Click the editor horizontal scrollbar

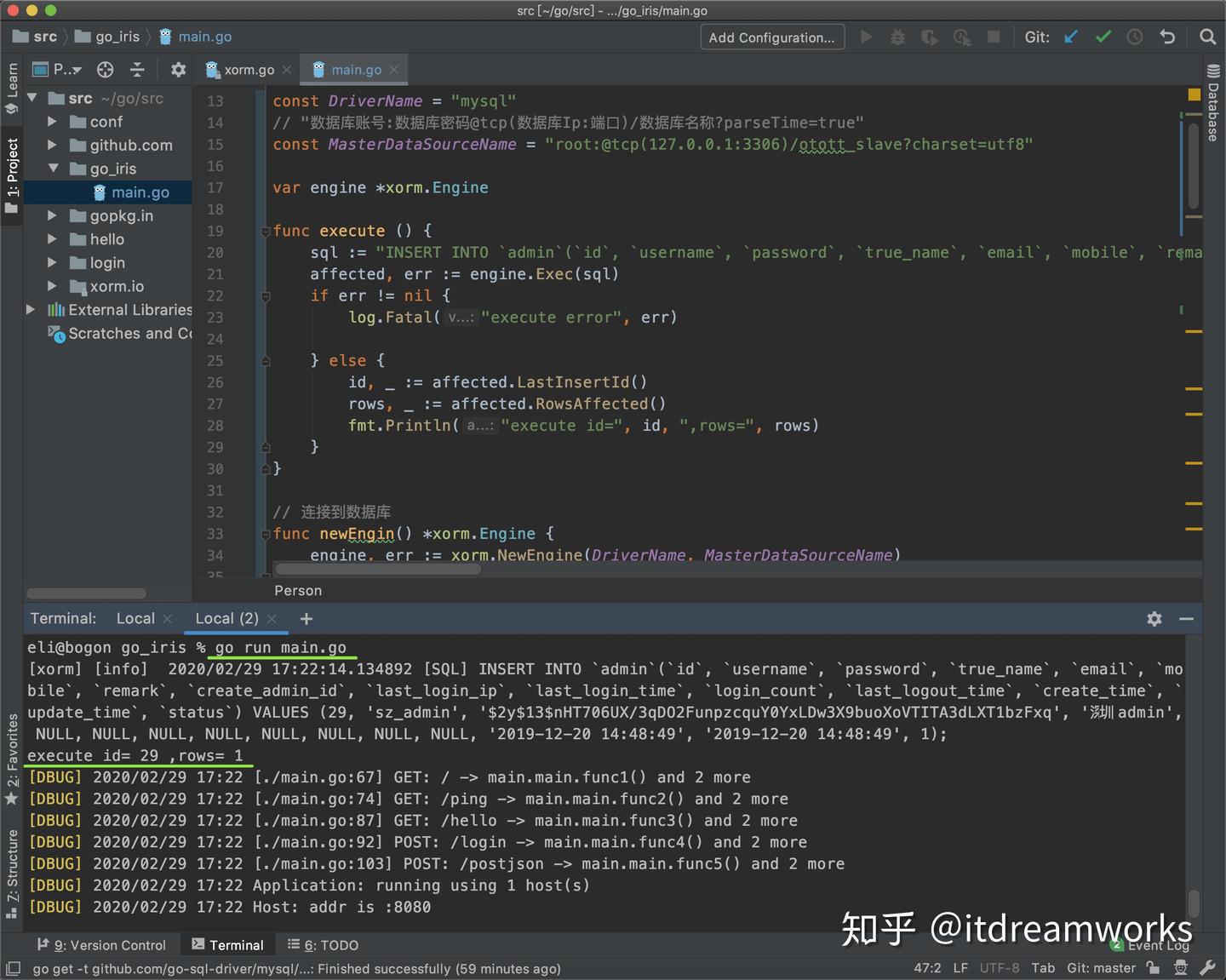pos(378,569)
